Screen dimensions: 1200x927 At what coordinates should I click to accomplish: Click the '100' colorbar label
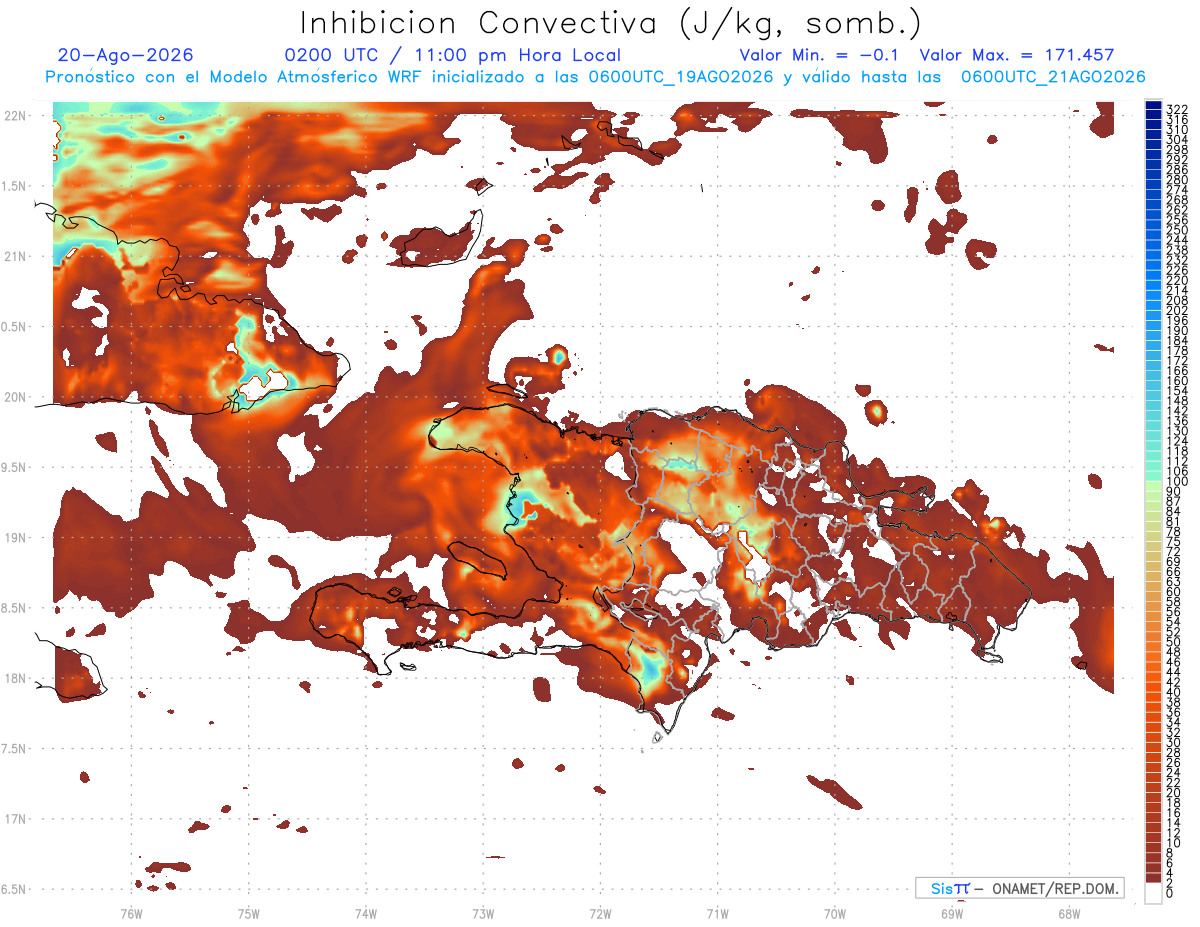(1176, 483)
